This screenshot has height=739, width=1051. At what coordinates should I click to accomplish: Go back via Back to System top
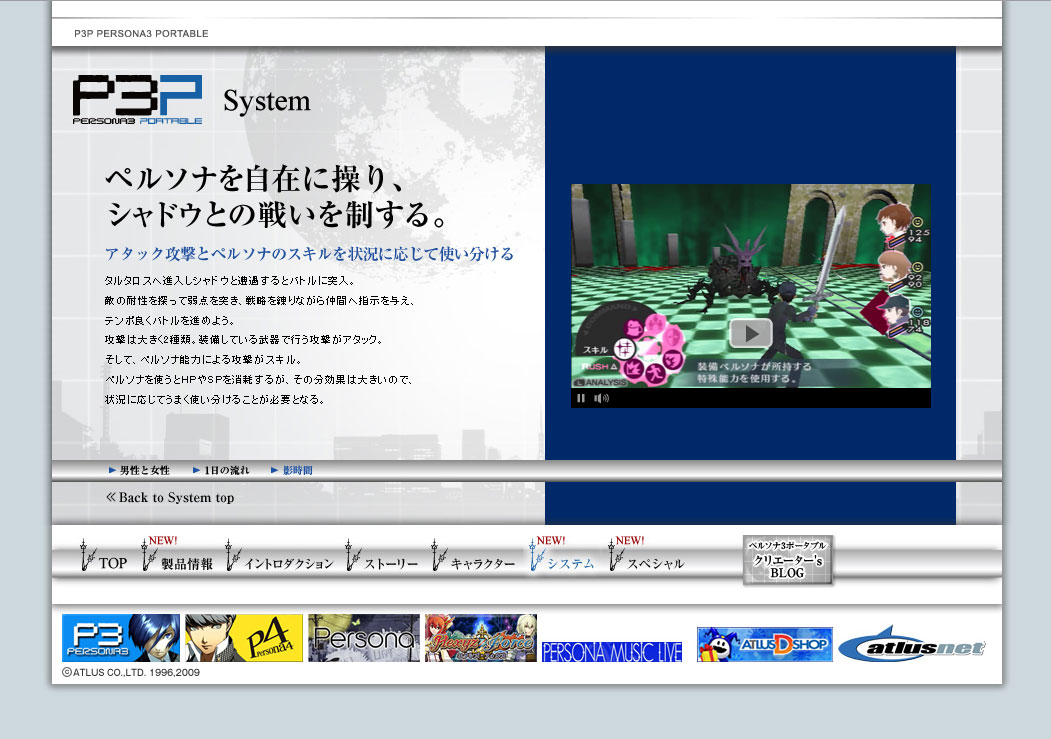[170, 497]
